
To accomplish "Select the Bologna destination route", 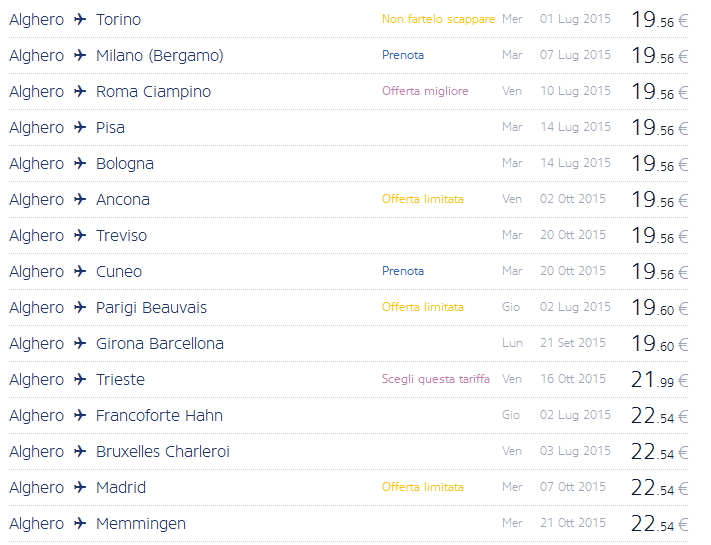I will (x=124, y=164).
